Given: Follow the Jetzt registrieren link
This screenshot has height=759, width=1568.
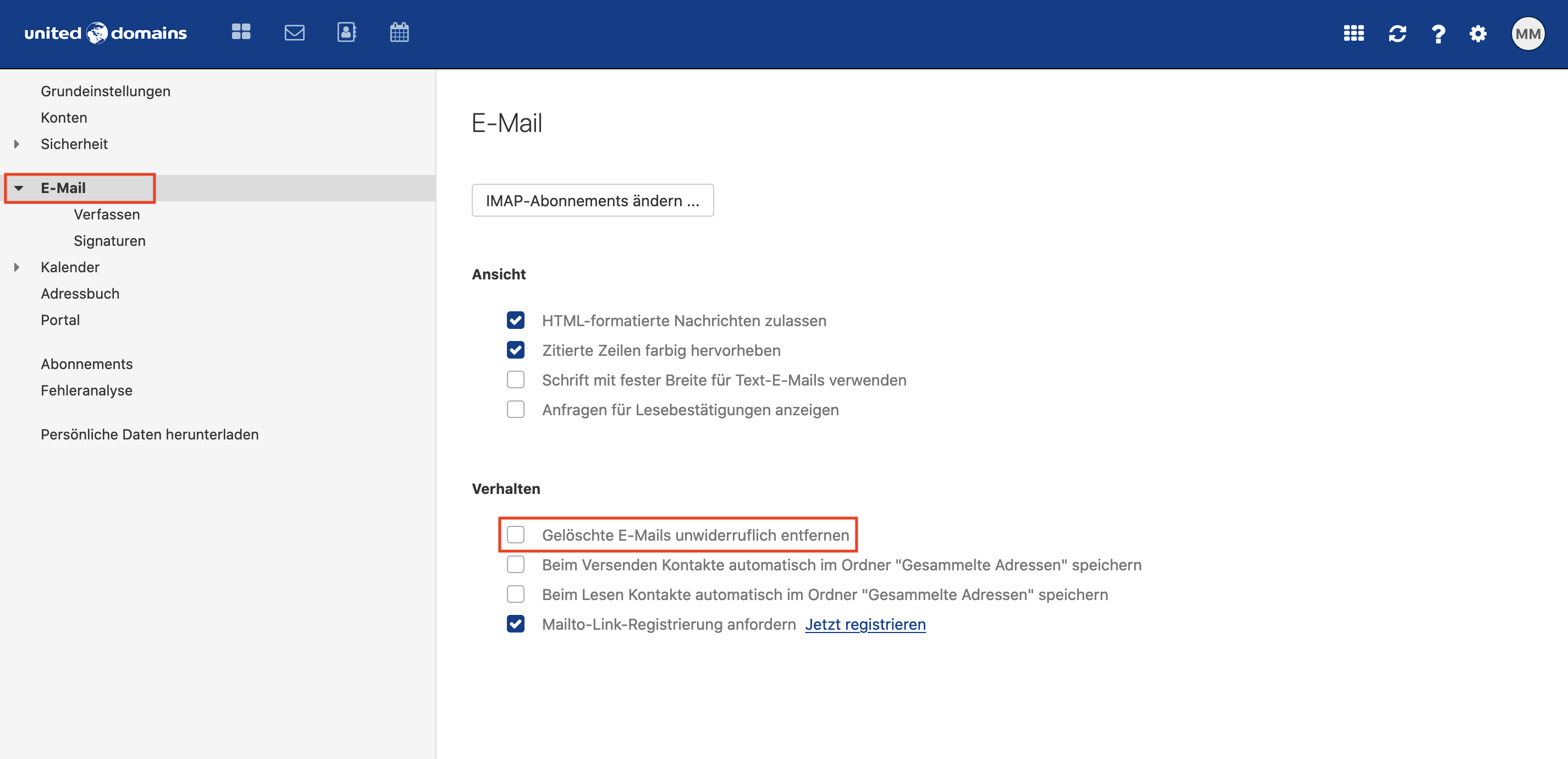Looking at the screenshot, I should pyautogui.click(x=865, y=624).
